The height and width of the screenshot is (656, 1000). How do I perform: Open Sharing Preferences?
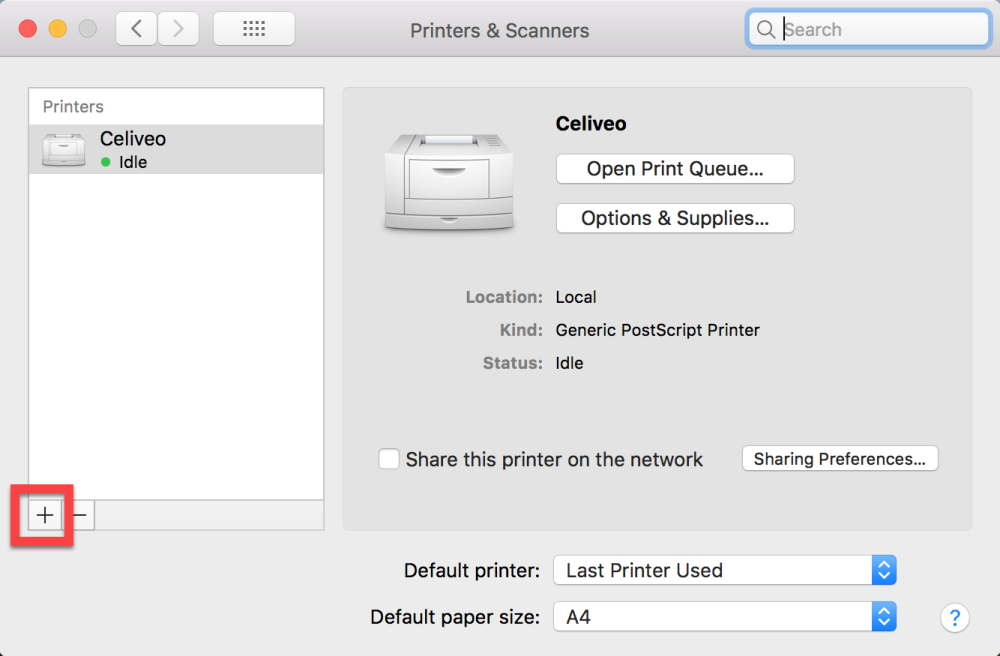tap(839, 458)
